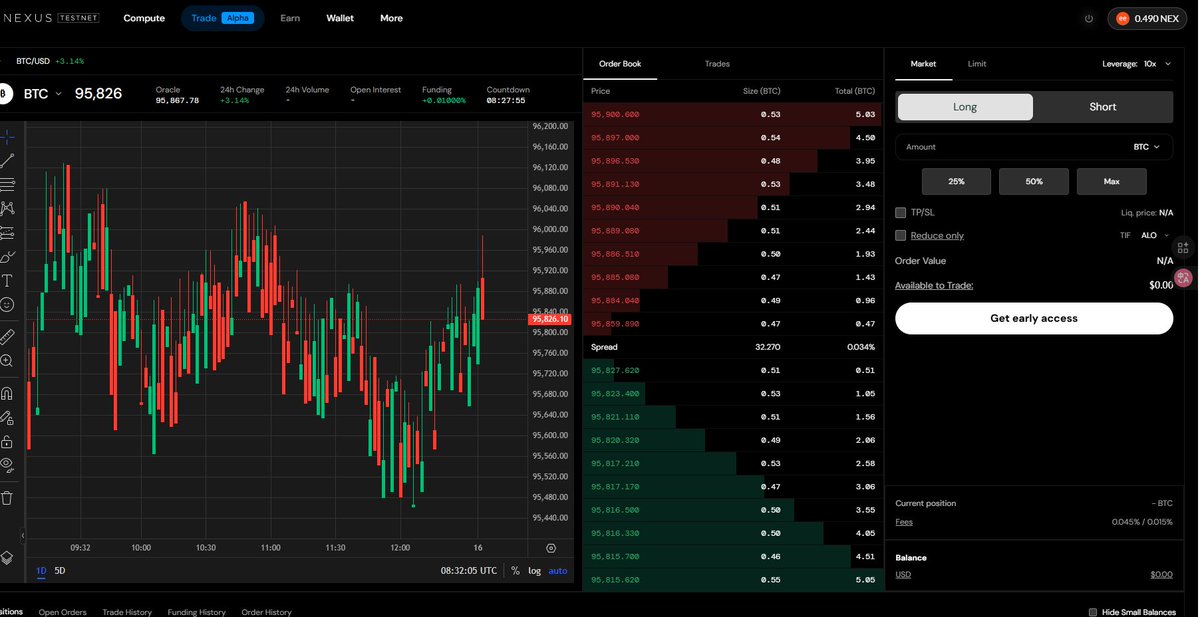1200x617 pixels.
Task: Open the forecasting and measurement tools
Action: click(7, 233)
